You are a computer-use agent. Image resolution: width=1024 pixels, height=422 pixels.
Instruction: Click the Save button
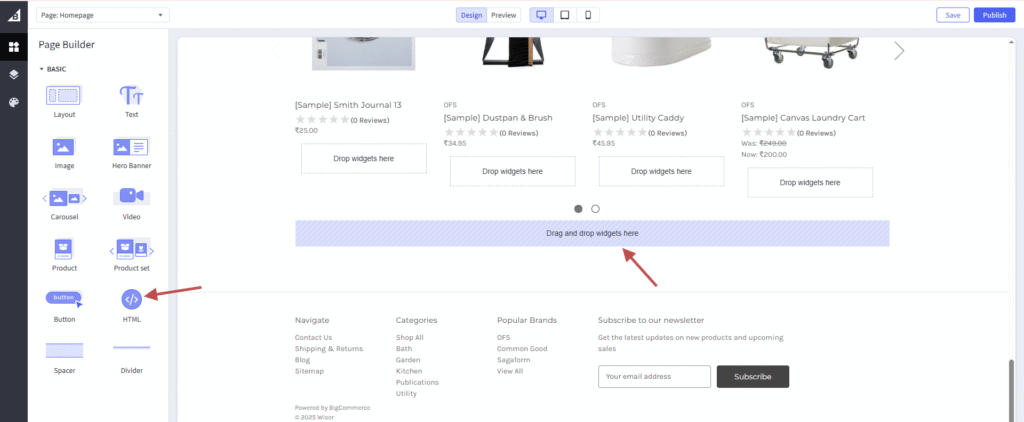tap(952, 15)
